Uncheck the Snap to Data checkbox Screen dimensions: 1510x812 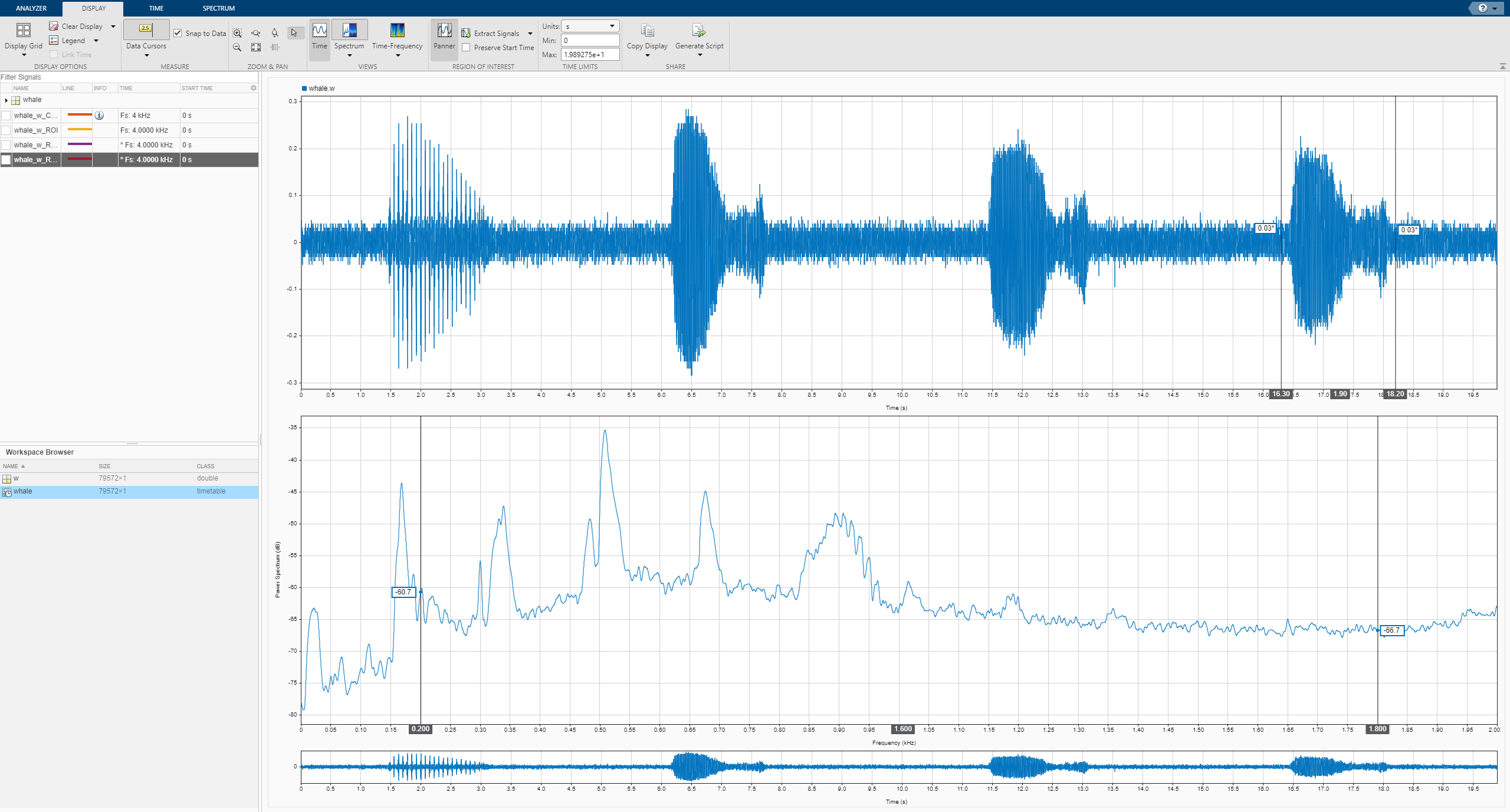coord(178,33)
